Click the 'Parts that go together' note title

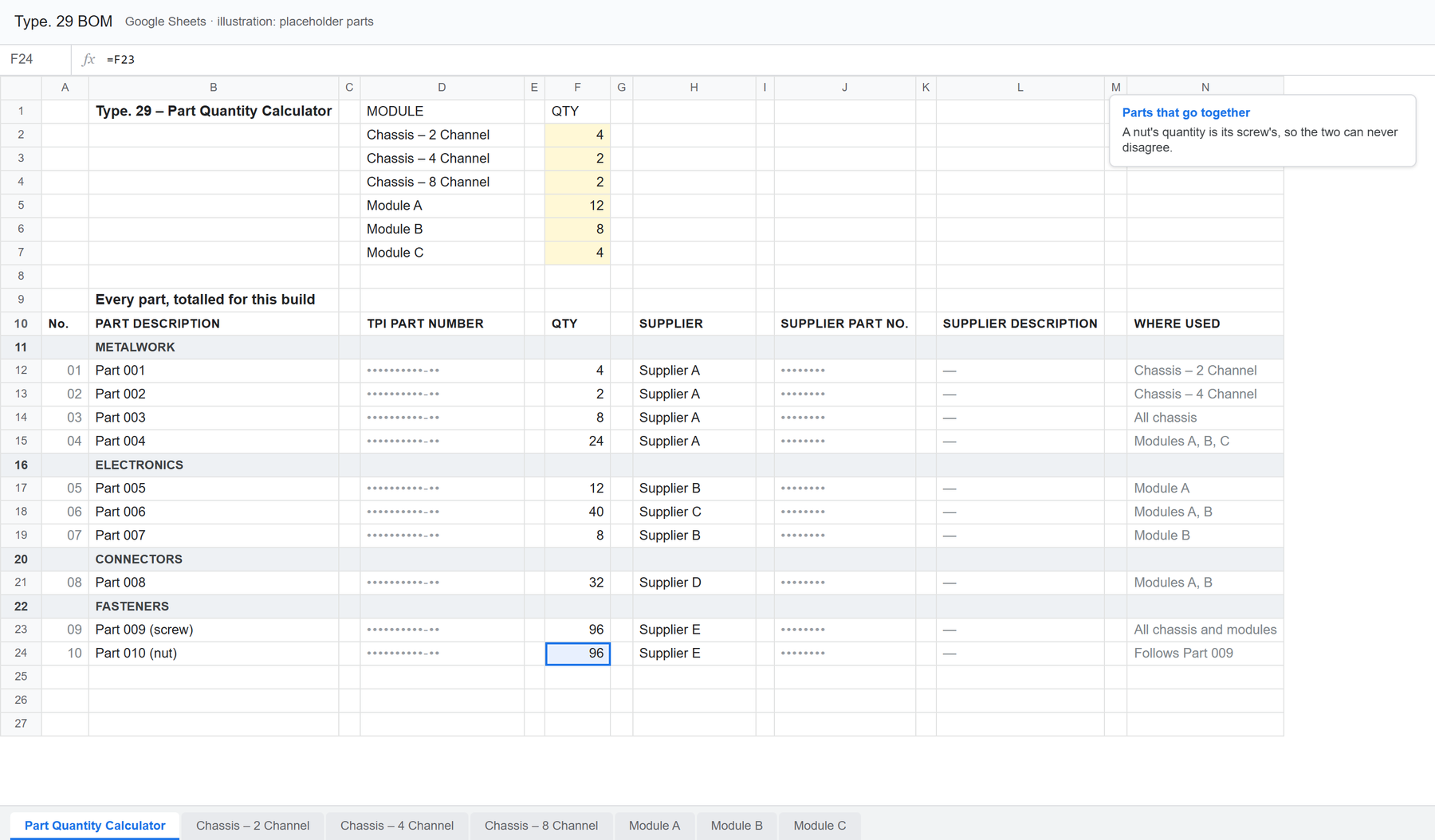(1185, 113)
